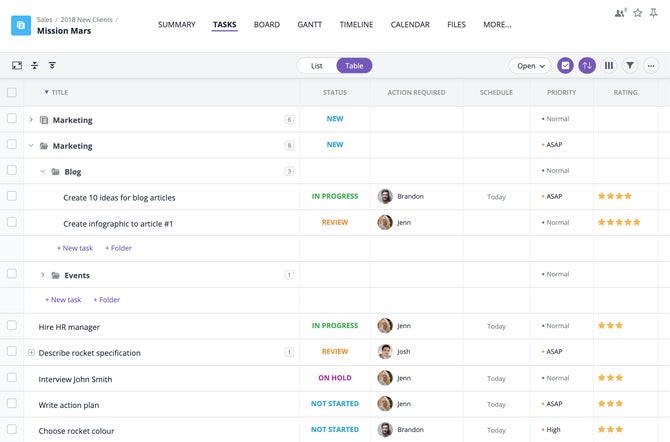Add New task under Blog folder
The width and height of the screenshot is (670, 442).
75,248
